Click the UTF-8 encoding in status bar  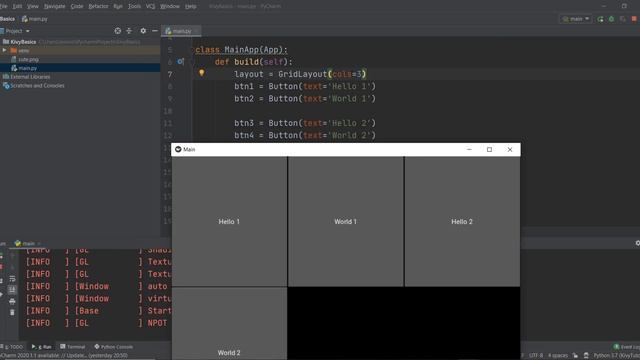[536, 356]
